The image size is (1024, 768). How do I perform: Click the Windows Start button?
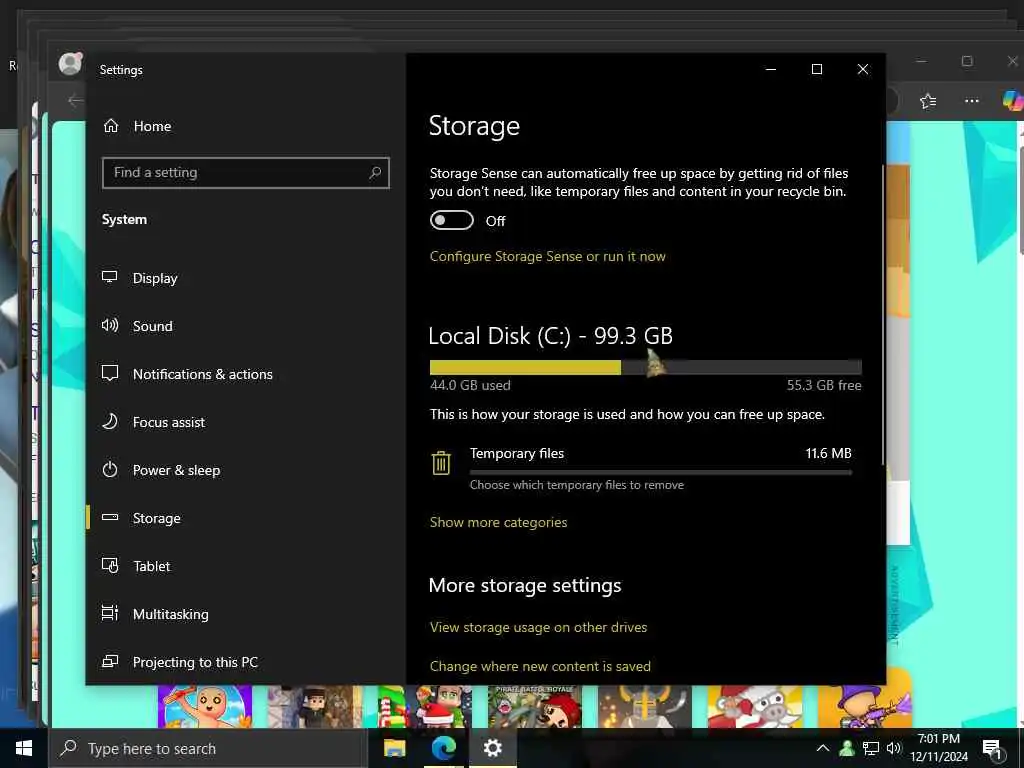(x=24, y=748)
